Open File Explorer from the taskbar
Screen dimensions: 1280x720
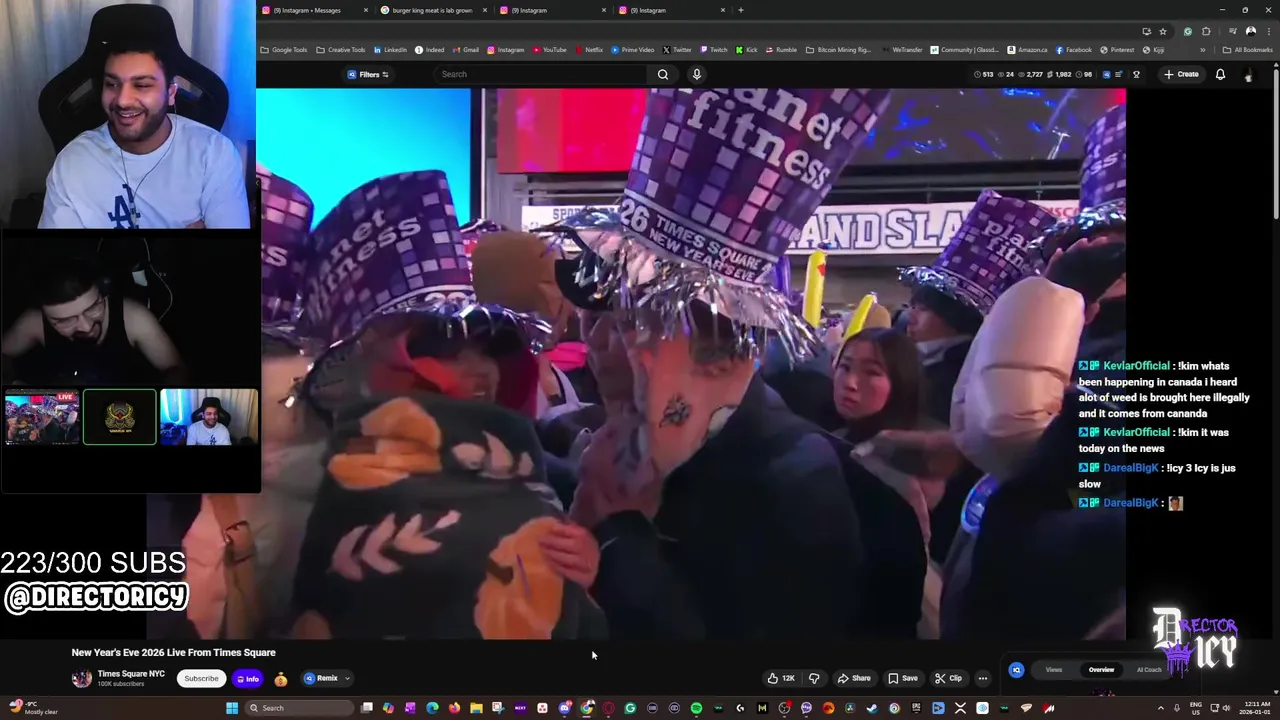(x=476, y=708)
